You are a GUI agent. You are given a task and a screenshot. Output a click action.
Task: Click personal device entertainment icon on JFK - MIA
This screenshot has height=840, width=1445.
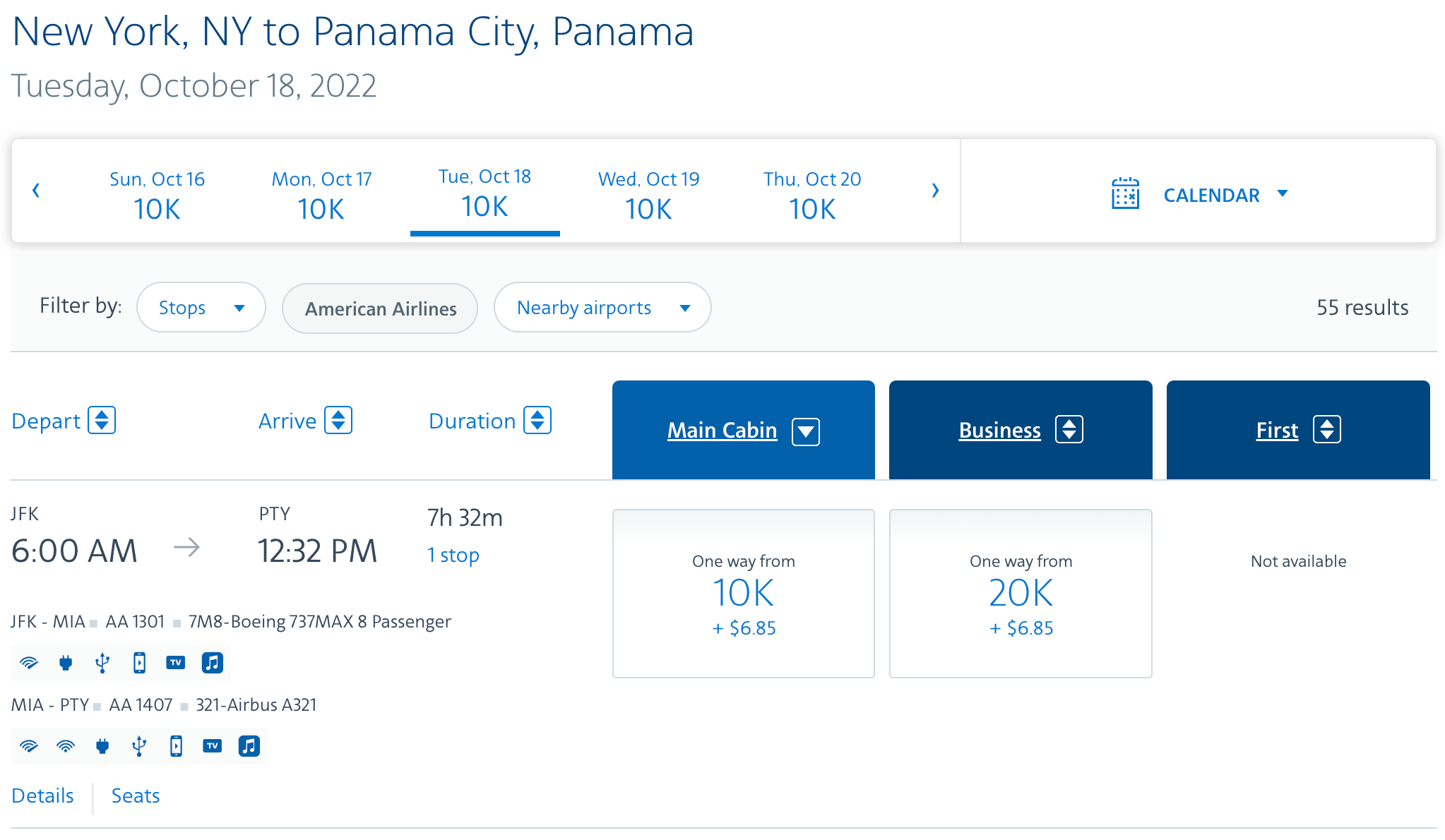tap(139, 663)
